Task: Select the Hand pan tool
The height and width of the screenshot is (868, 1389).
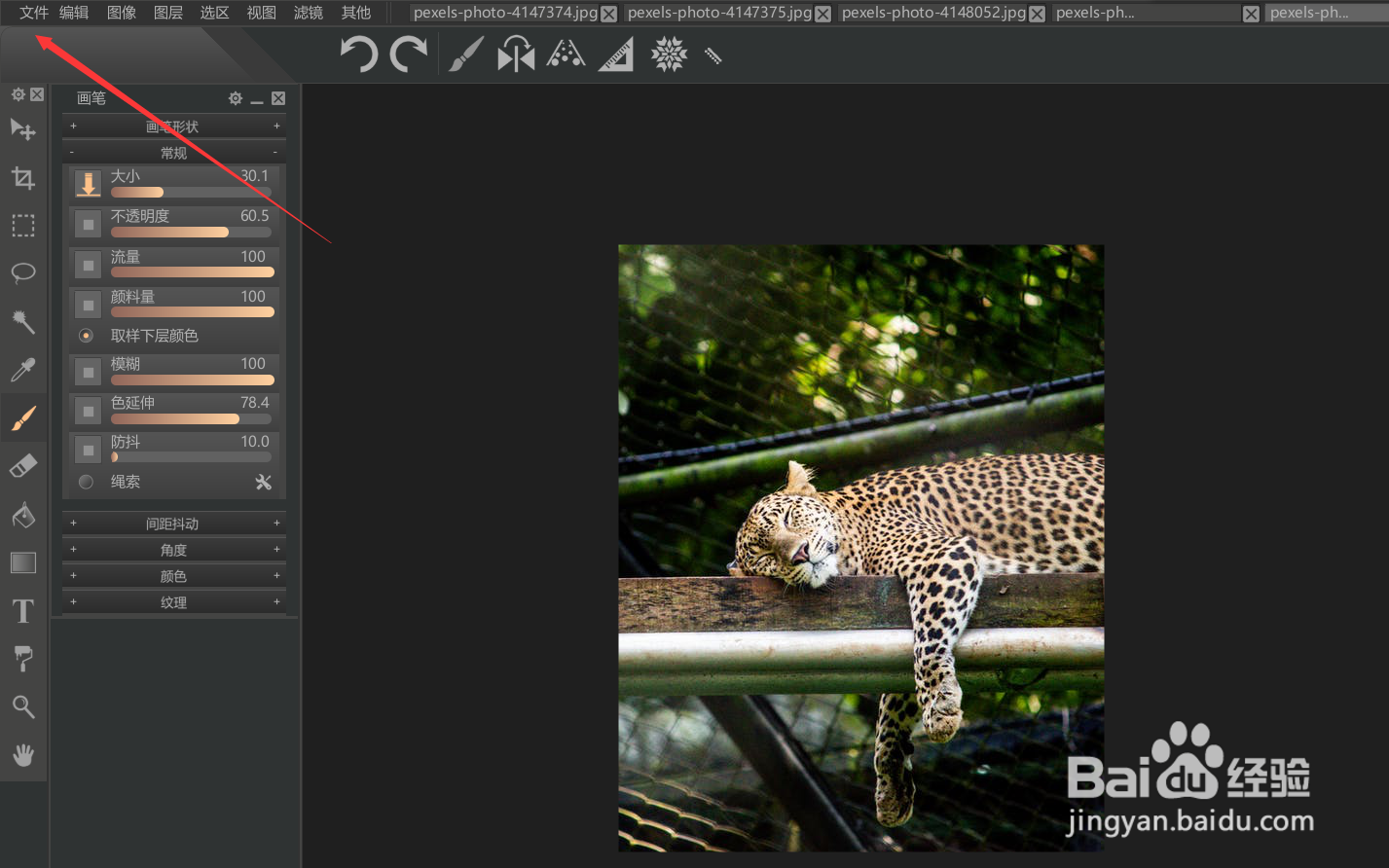Action: coord(22,755)
